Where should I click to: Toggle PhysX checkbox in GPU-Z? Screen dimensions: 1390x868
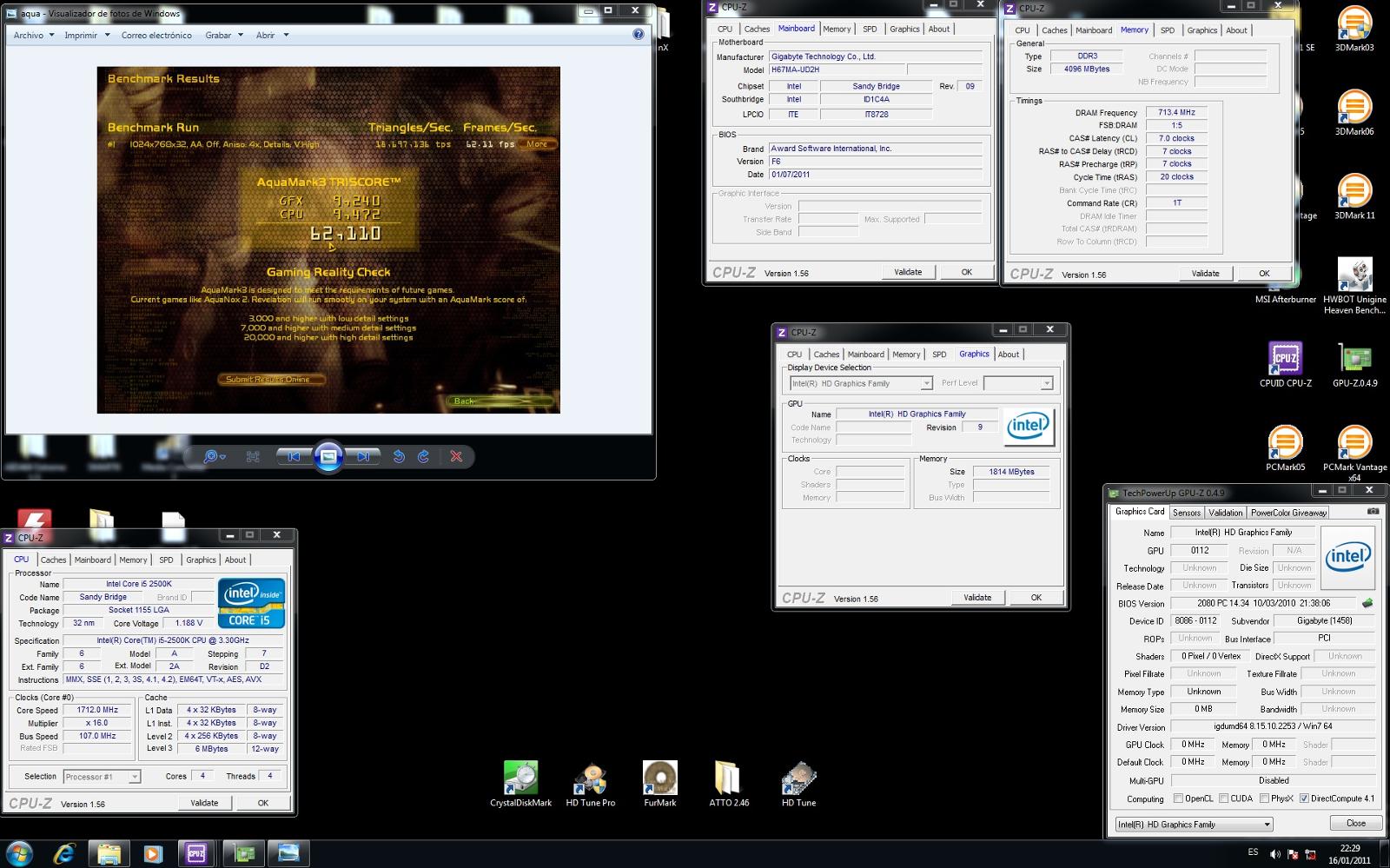pos(1264,798)
